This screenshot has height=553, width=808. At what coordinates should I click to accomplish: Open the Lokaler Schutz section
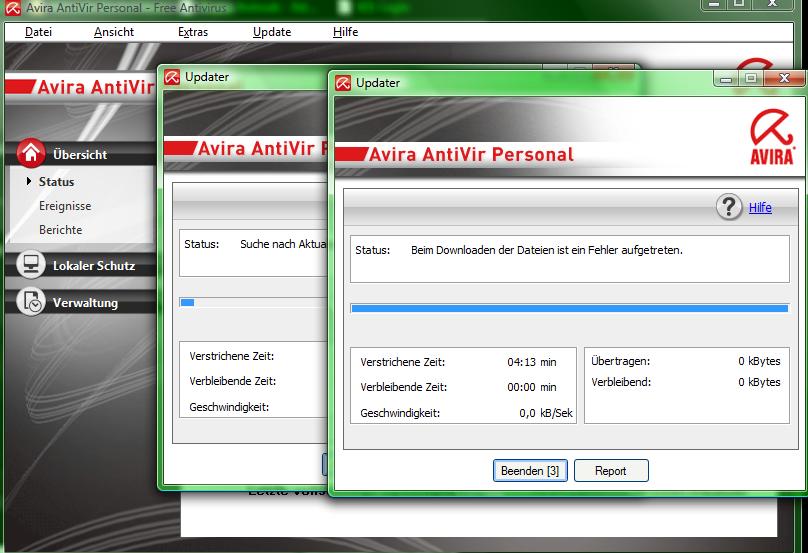tap(94, 266)
